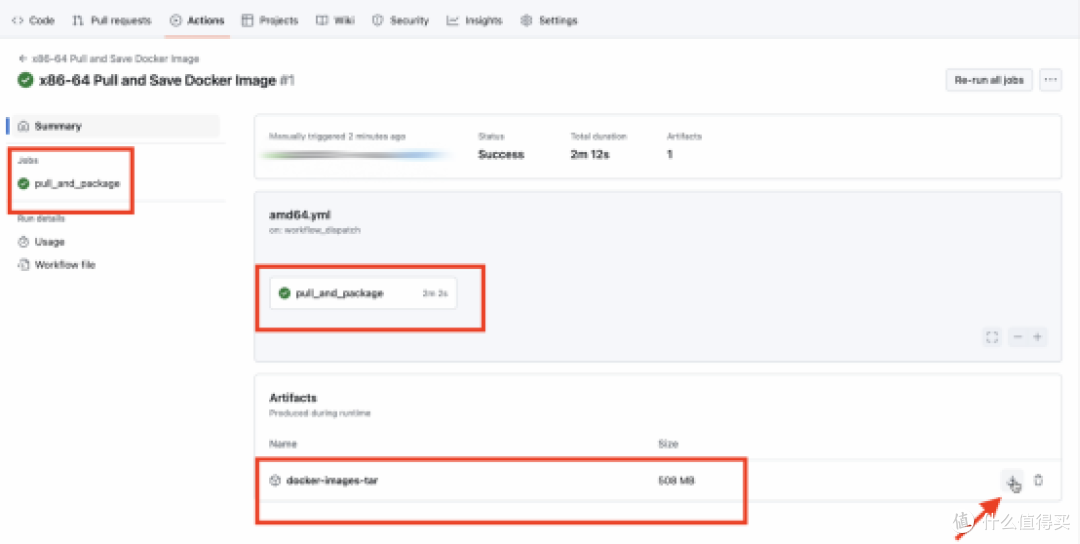This screenshot has height=544, width=1080.
Task: Open the Projects tab
Action: coord(270,21)
